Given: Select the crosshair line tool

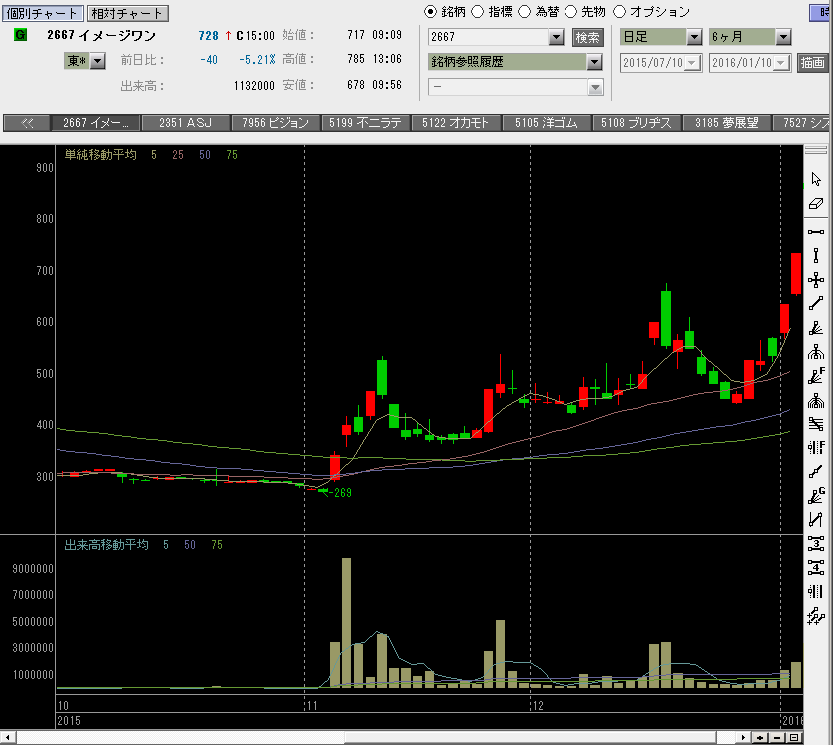Looking at the screenshot, I should 816,280.
